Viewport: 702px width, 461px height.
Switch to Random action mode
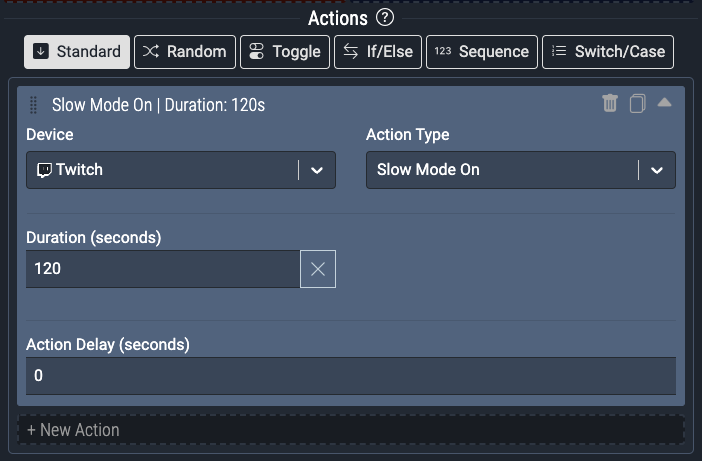click(x=185, y=52)
